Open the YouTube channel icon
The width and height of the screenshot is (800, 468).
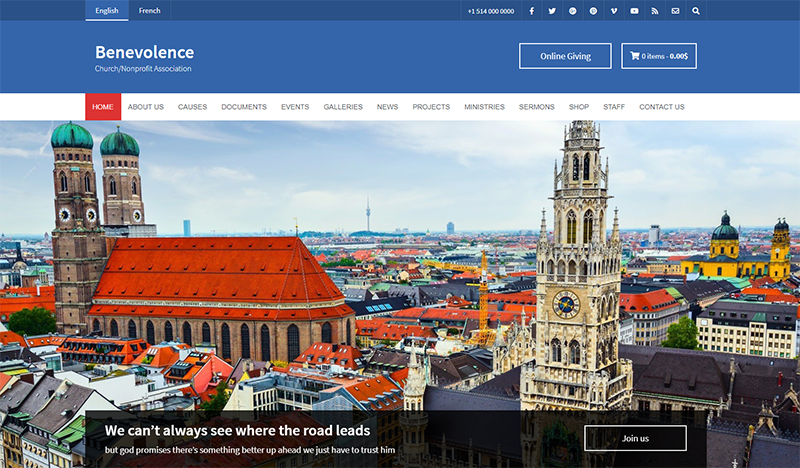point(634,11)
